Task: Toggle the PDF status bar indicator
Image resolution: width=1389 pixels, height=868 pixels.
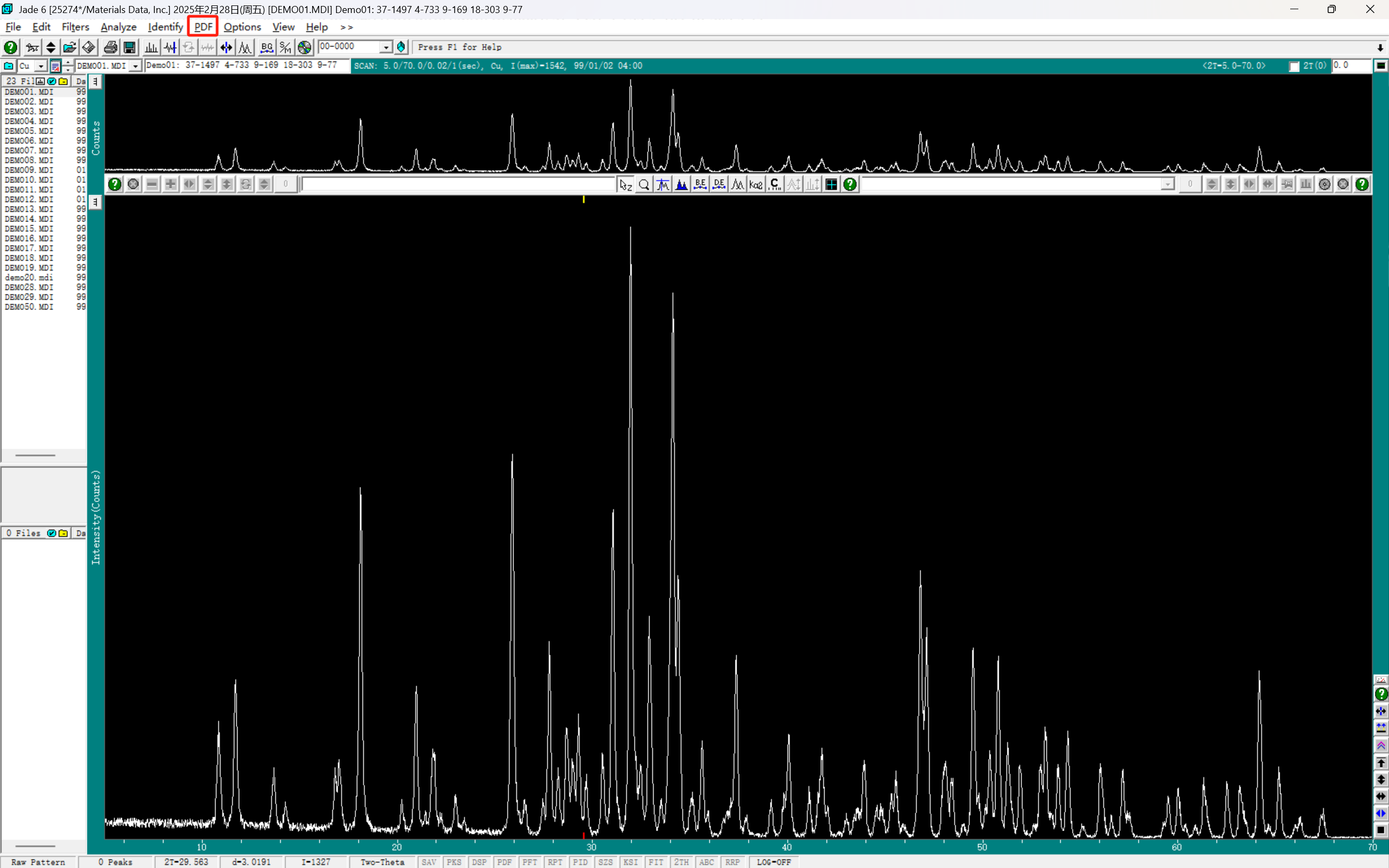Action: pos(504,861)
